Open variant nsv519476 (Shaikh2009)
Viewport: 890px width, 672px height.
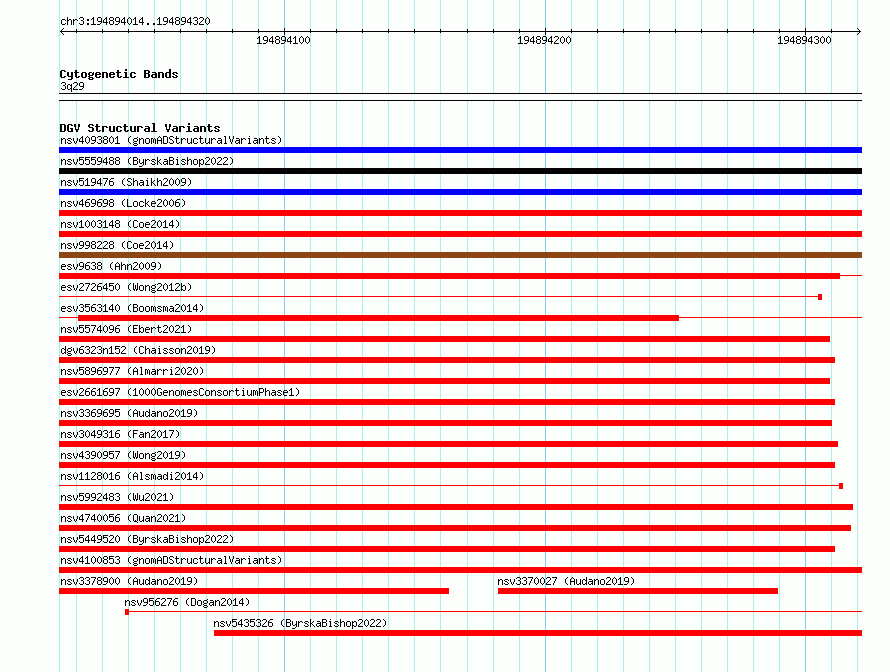pos(126,182)
